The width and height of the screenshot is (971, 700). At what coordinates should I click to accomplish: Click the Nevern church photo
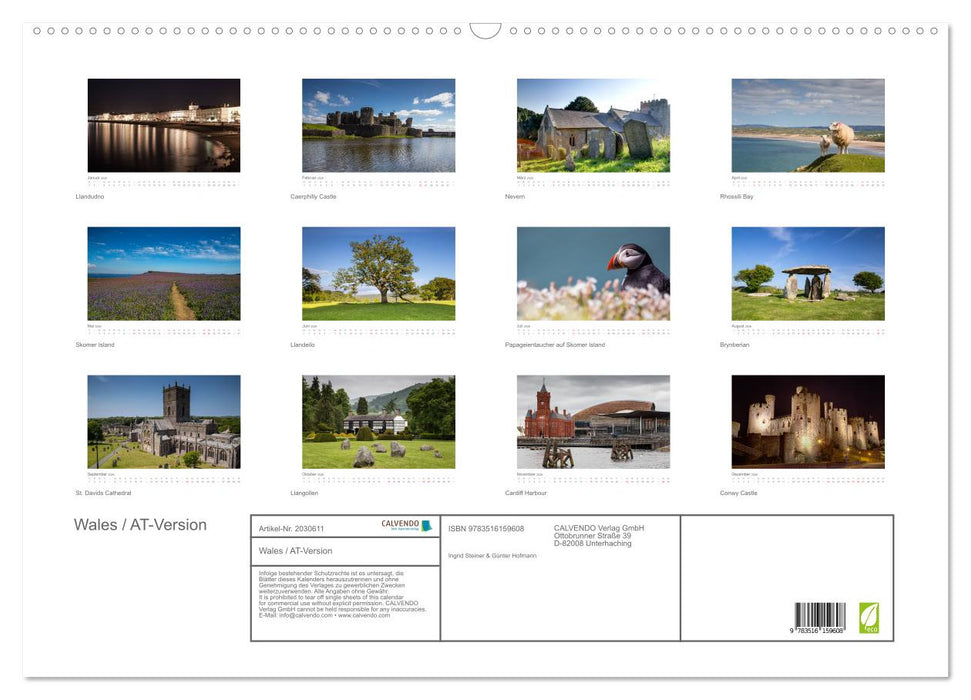coord(594,124)
